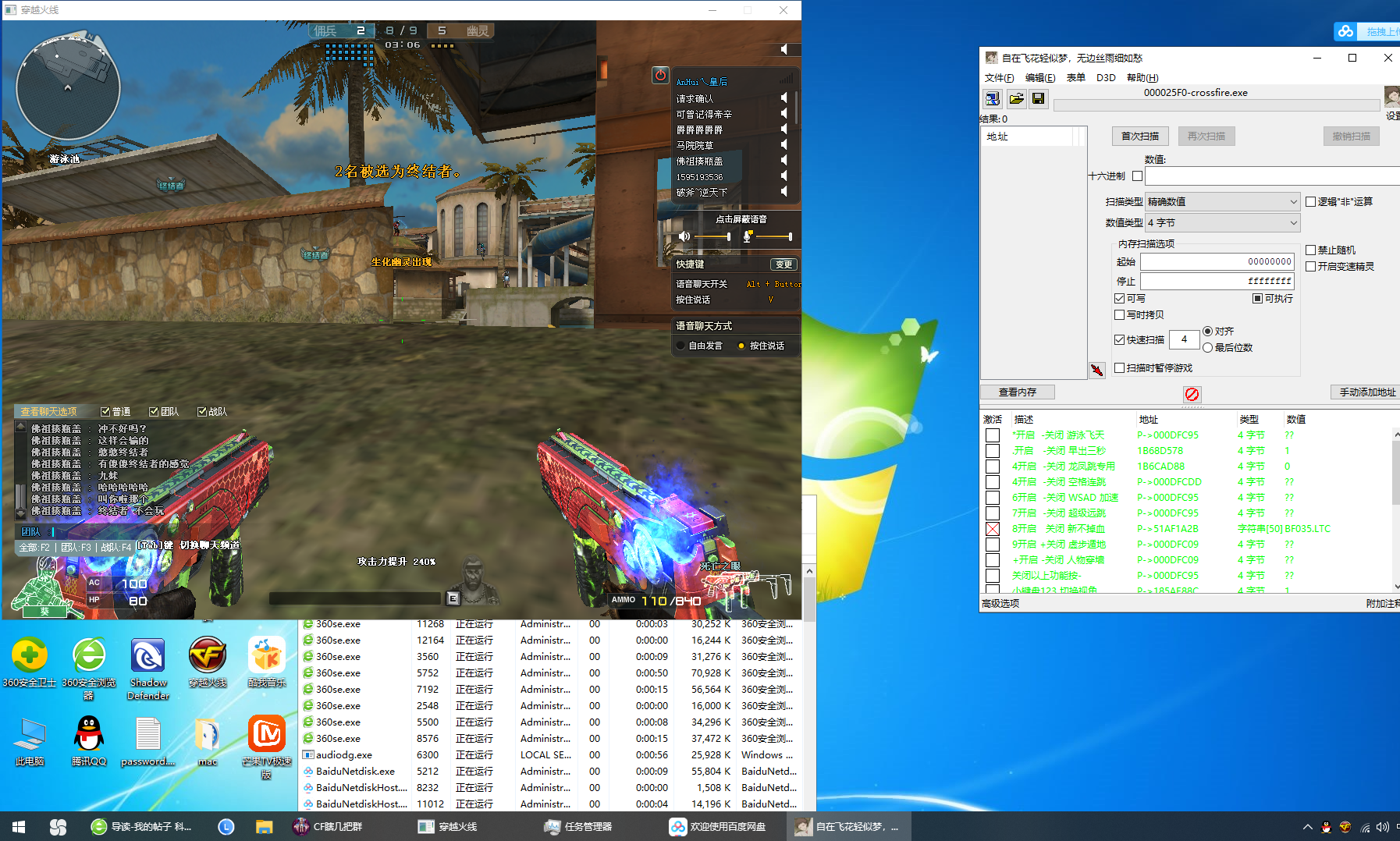Click the red power icon in game voice panel
The height and width of the screenshot is (841, 1400).
pyautogui.click(x=660, y=75)
